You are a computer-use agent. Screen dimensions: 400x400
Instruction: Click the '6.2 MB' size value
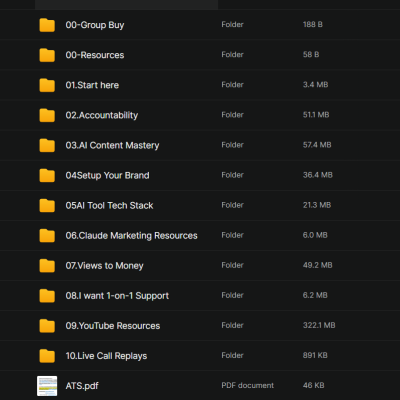315,295
